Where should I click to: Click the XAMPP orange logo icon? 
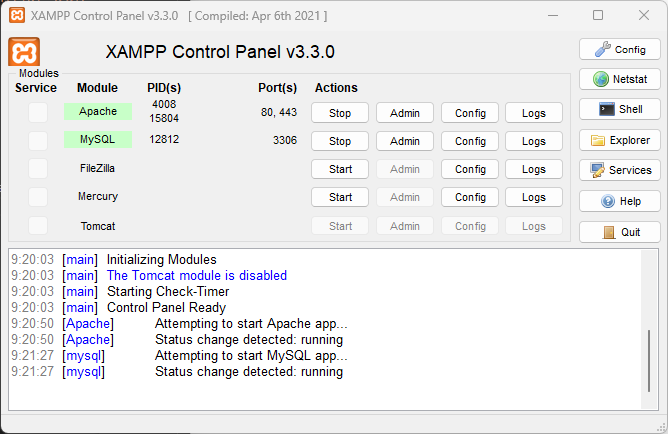[24, 52]
